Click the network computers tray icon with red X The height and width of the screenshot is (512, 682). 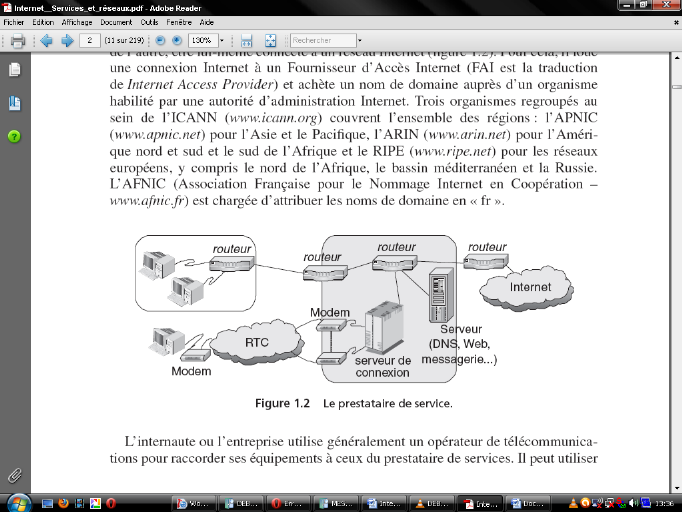pos(609,503)
